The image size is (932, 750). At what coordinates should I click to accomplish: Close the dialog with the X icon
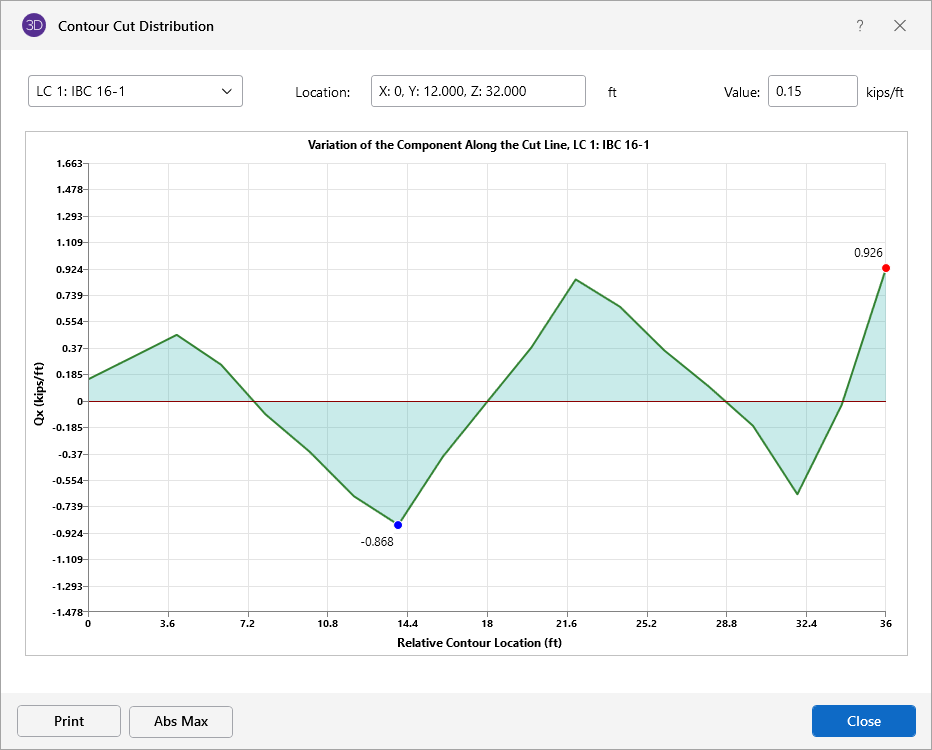tap(900, 26)
